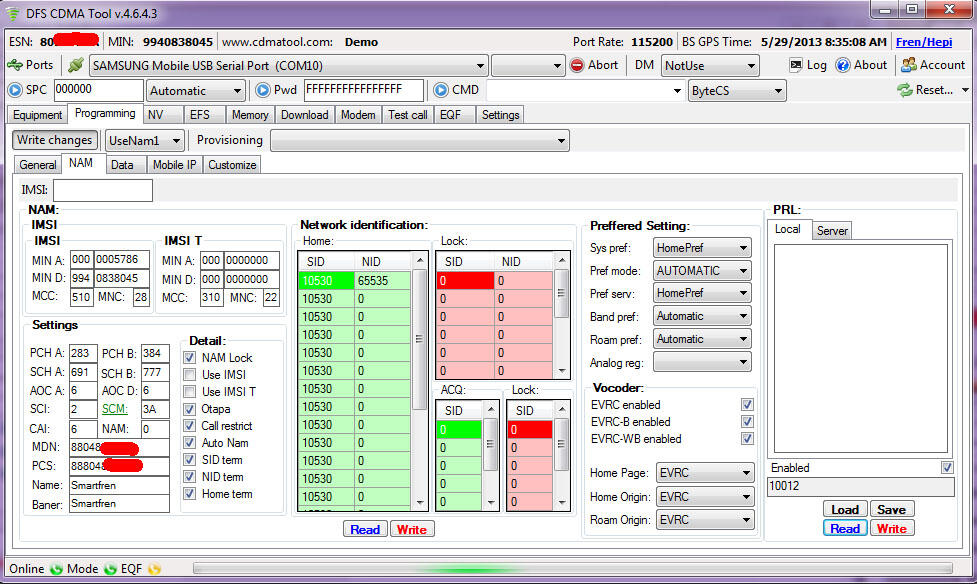Screen dimensions: 977x584
Task: Open the DM NotUse dropdown
Action: point(710,65)
